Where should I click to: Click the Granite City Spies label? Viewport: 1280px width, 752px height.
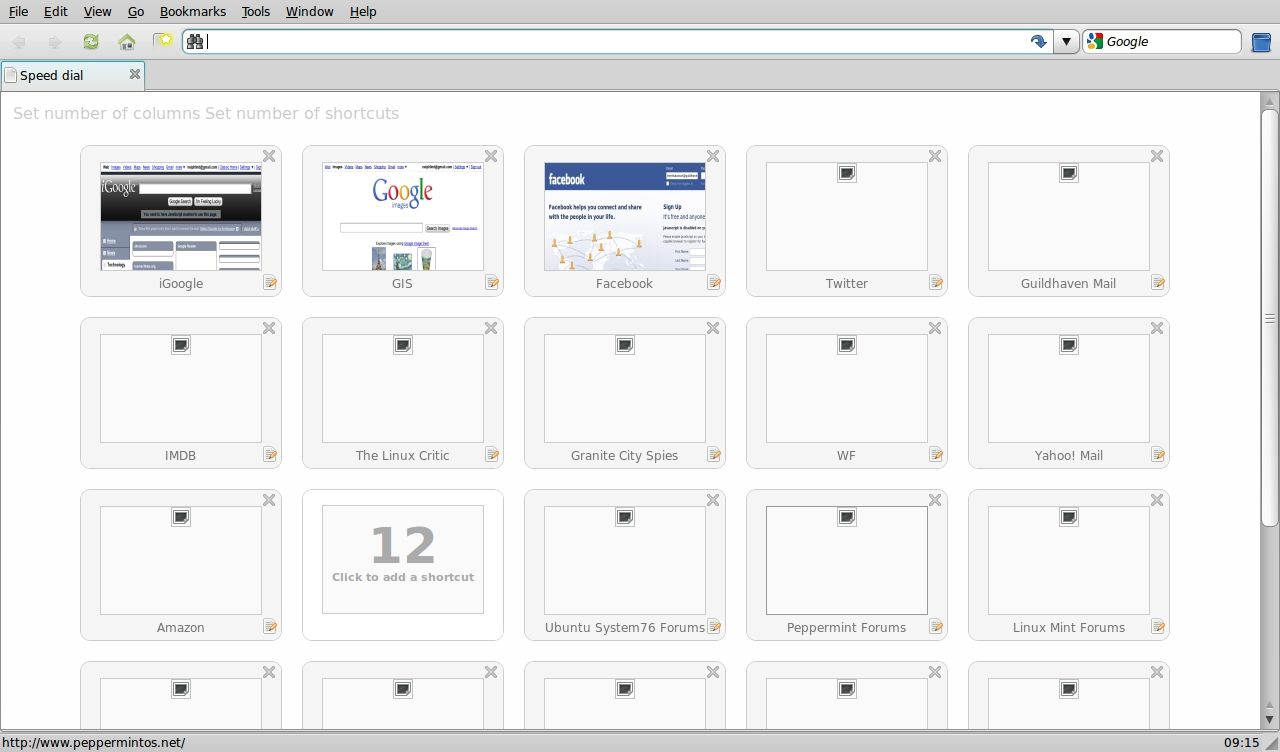624,455
